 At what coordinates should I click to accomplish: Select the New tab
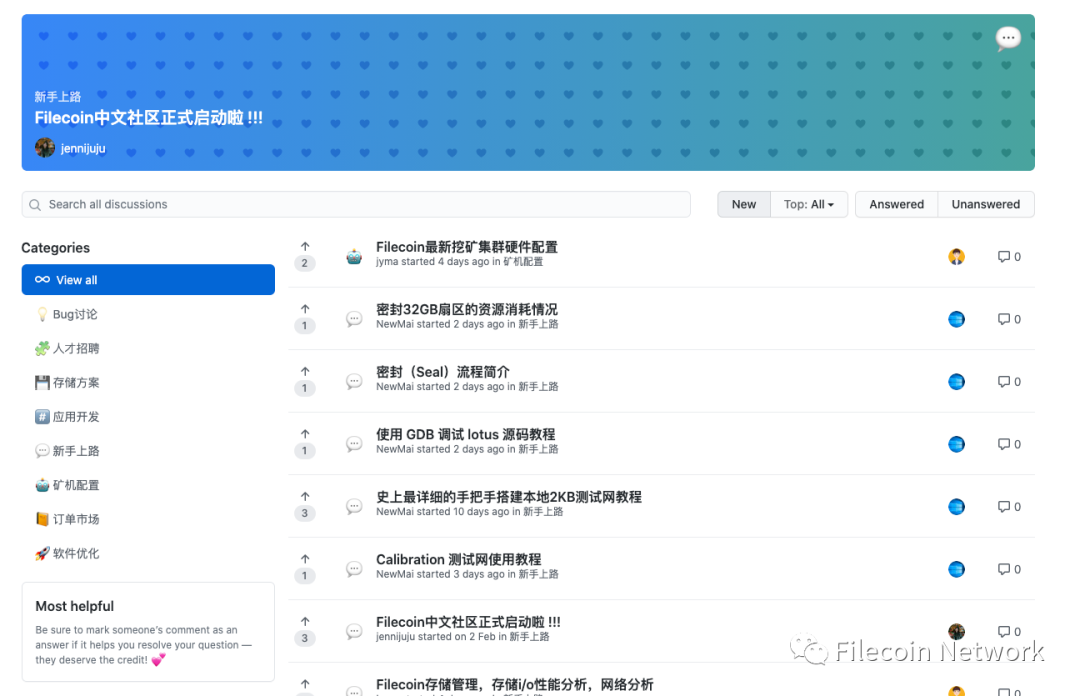[x=743, y=204]
